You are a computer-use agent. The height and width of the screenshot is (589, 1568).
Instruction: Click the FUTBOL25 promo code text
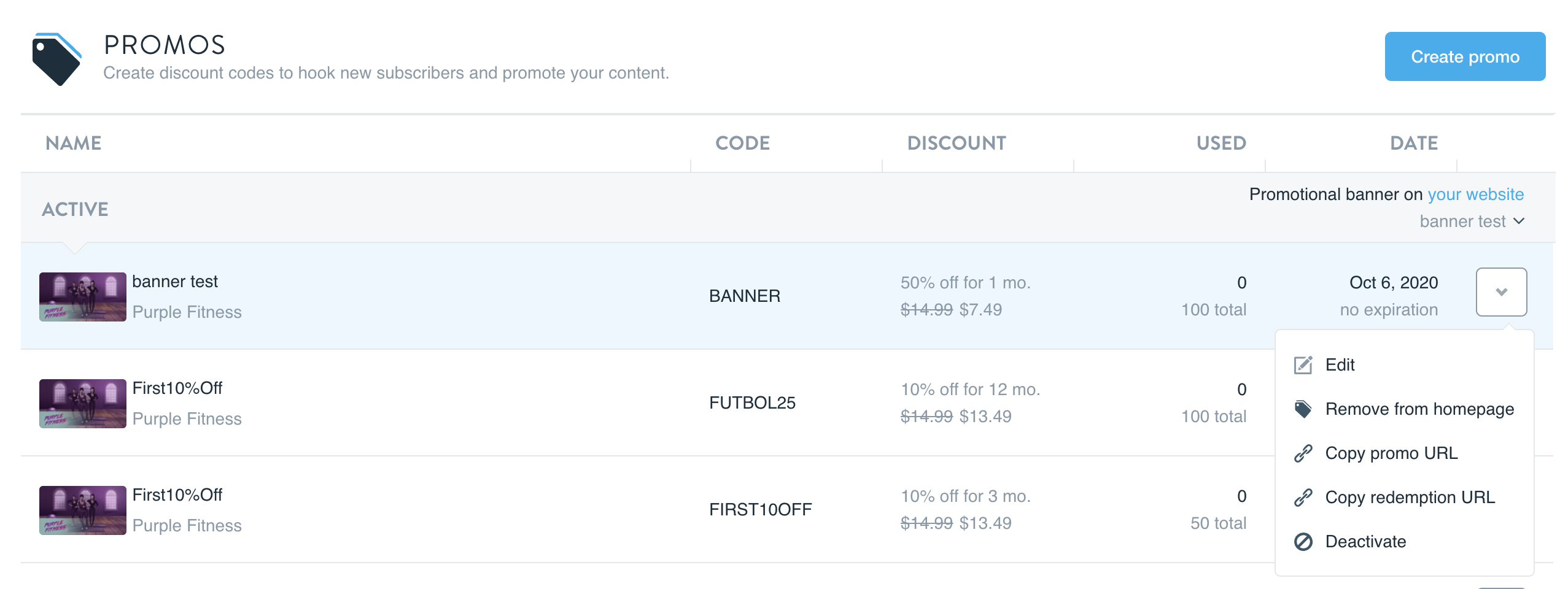(752, 403)
